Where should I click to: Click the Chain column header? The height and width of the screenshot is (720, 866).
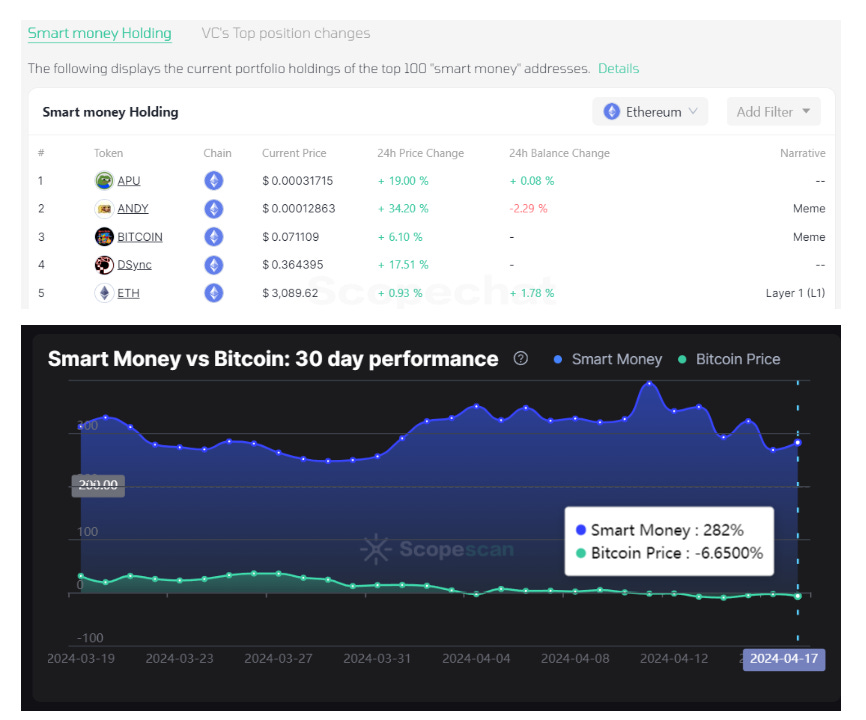tap(217, 153)
